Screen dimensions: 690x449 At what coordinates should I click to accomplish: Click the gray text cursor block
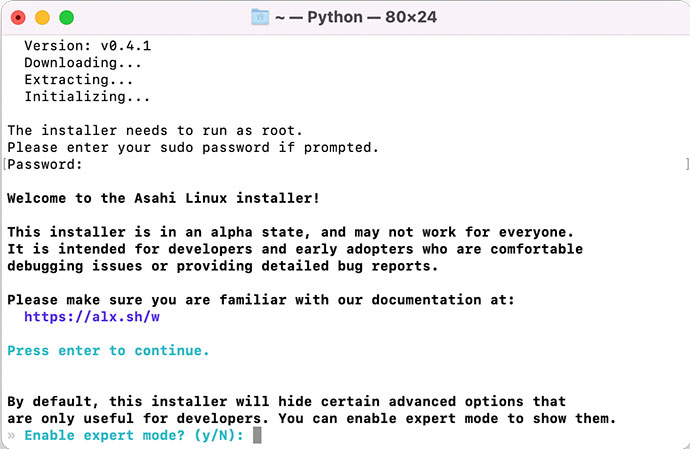click(257, 435)
